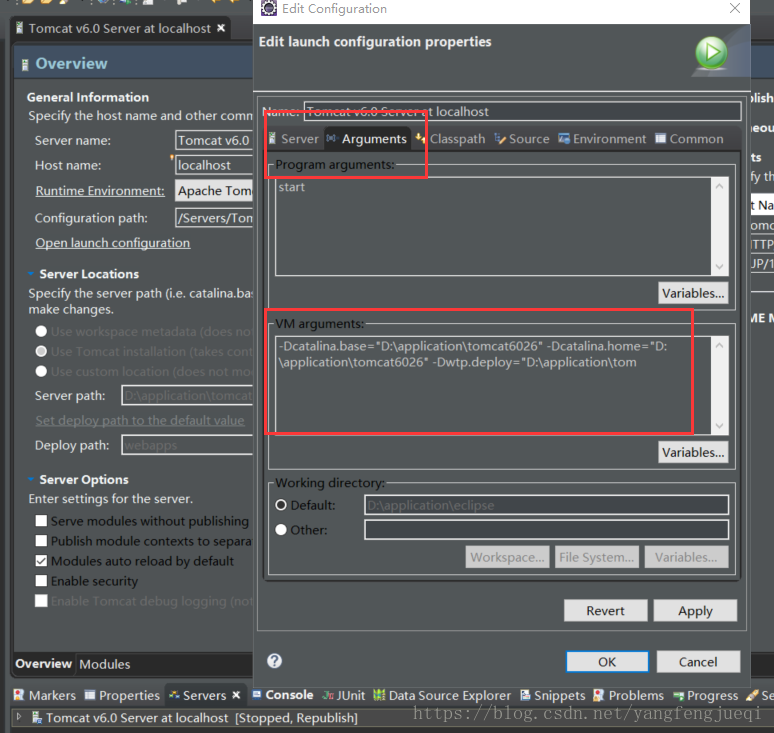
Task: Click VM arguments scrollbar up arrow
Action: 719,345
